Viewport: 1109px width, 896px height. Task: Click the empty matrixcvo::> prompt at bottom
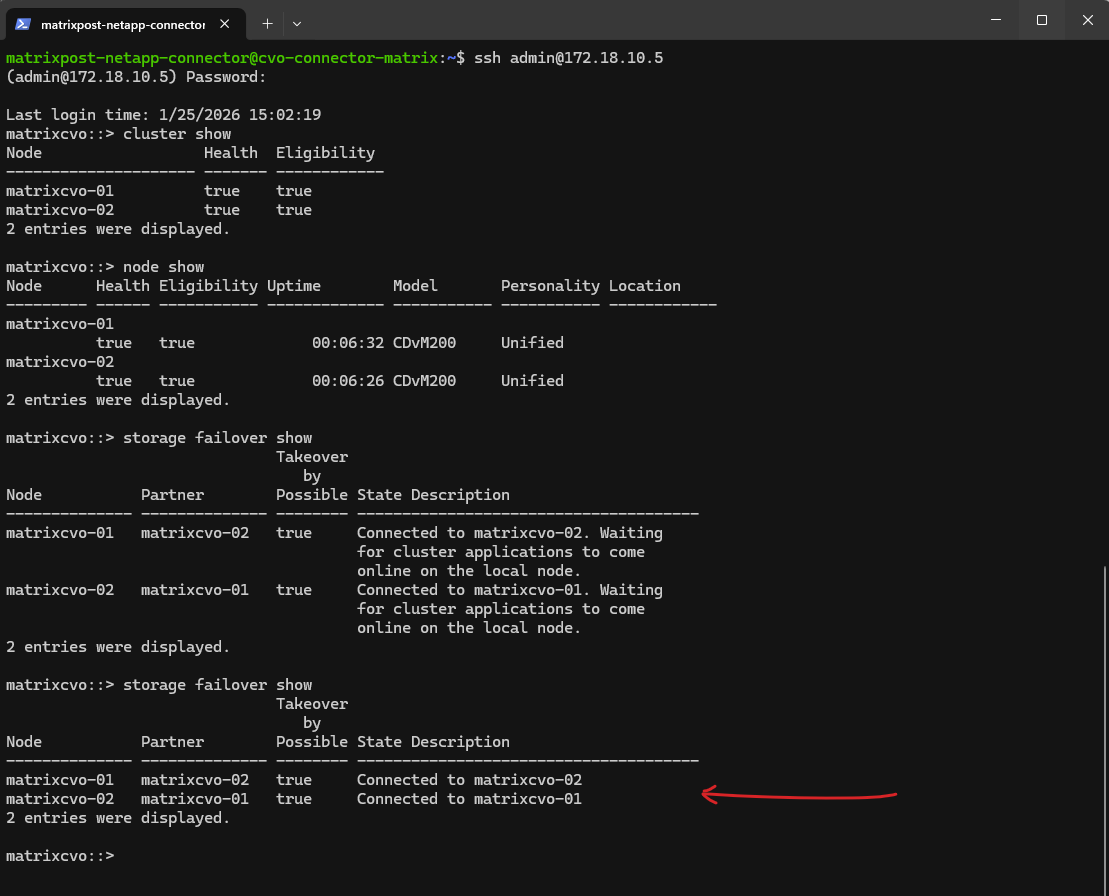tap(60, 856)
